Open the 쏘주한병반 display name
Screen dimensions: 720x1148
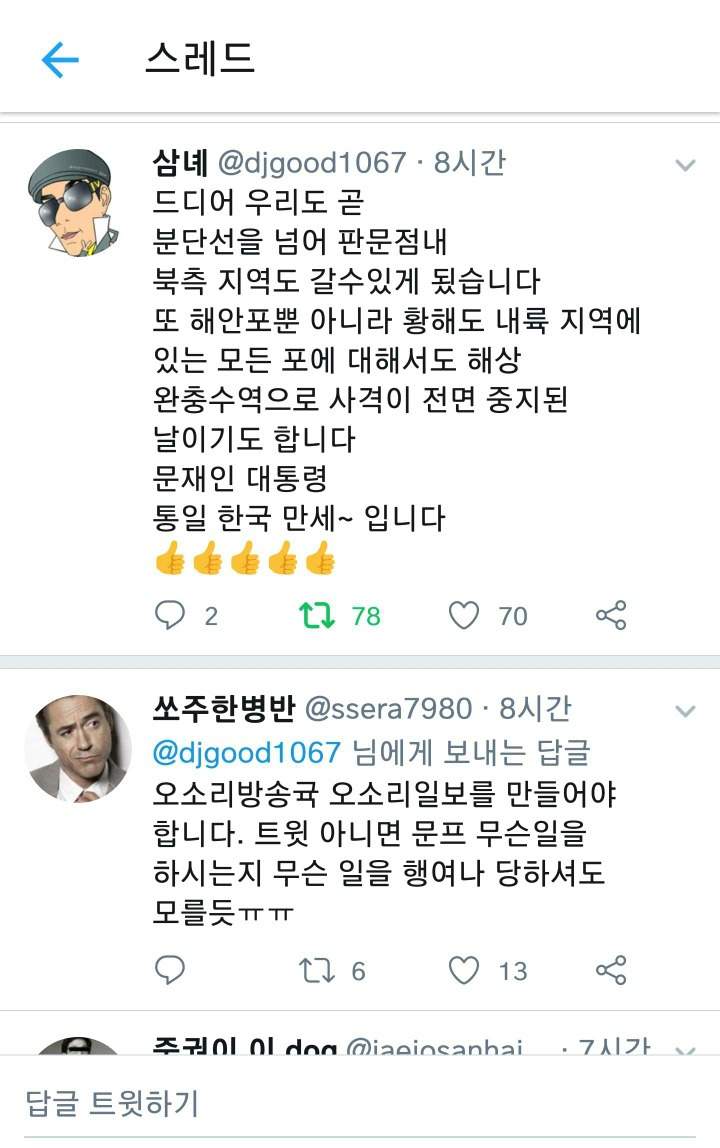[224, 708]
